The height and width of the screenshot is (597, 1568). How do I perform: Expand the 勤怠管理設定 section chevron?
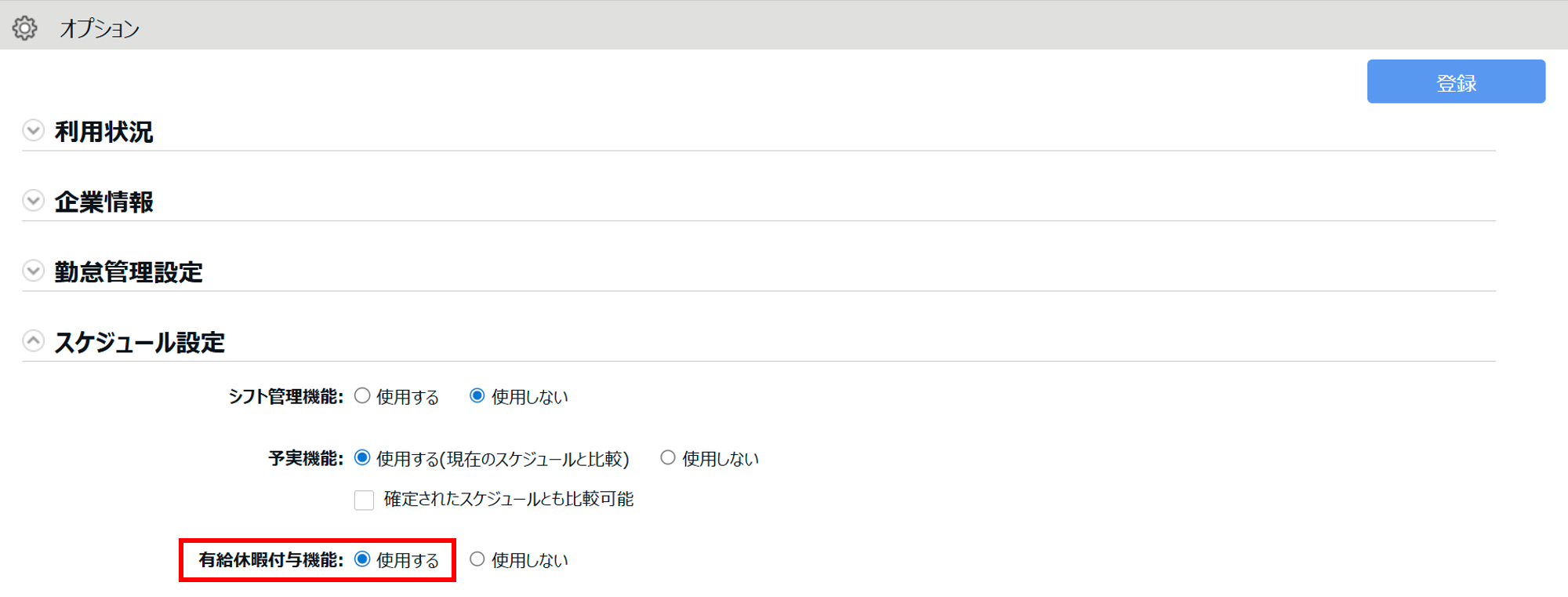[33, 271]
